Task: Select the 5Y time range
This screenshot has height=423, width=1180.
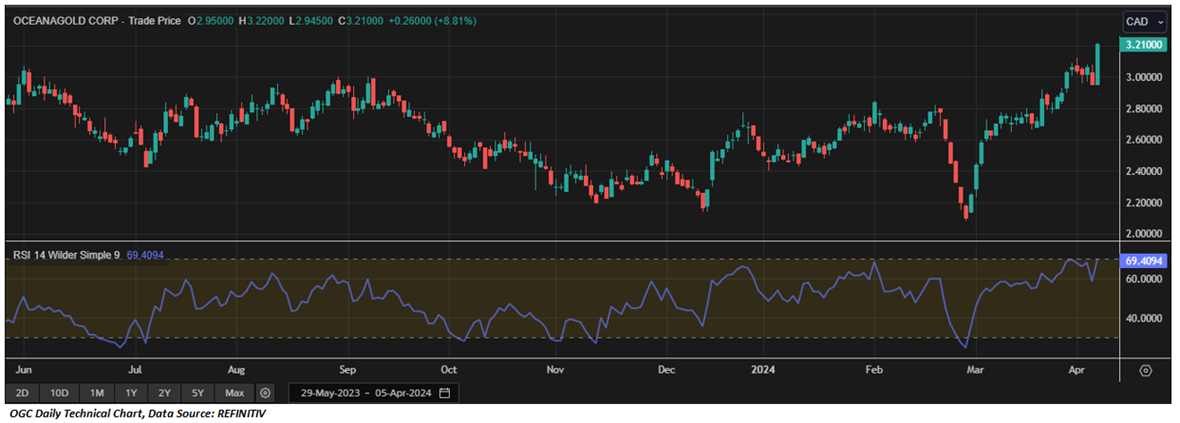Action: click(x=197, y=393)
